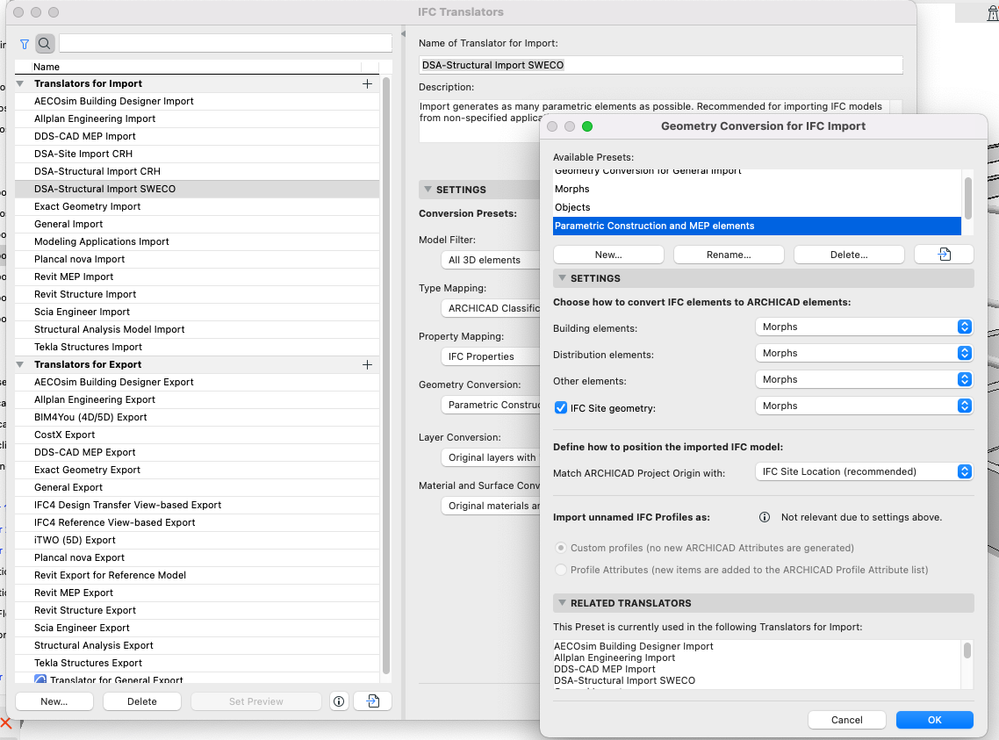This screenshot has width=999, height=740.
Task: Select the Custom profiles radio button
Action: pyautogui.click(x=561, y=548)
